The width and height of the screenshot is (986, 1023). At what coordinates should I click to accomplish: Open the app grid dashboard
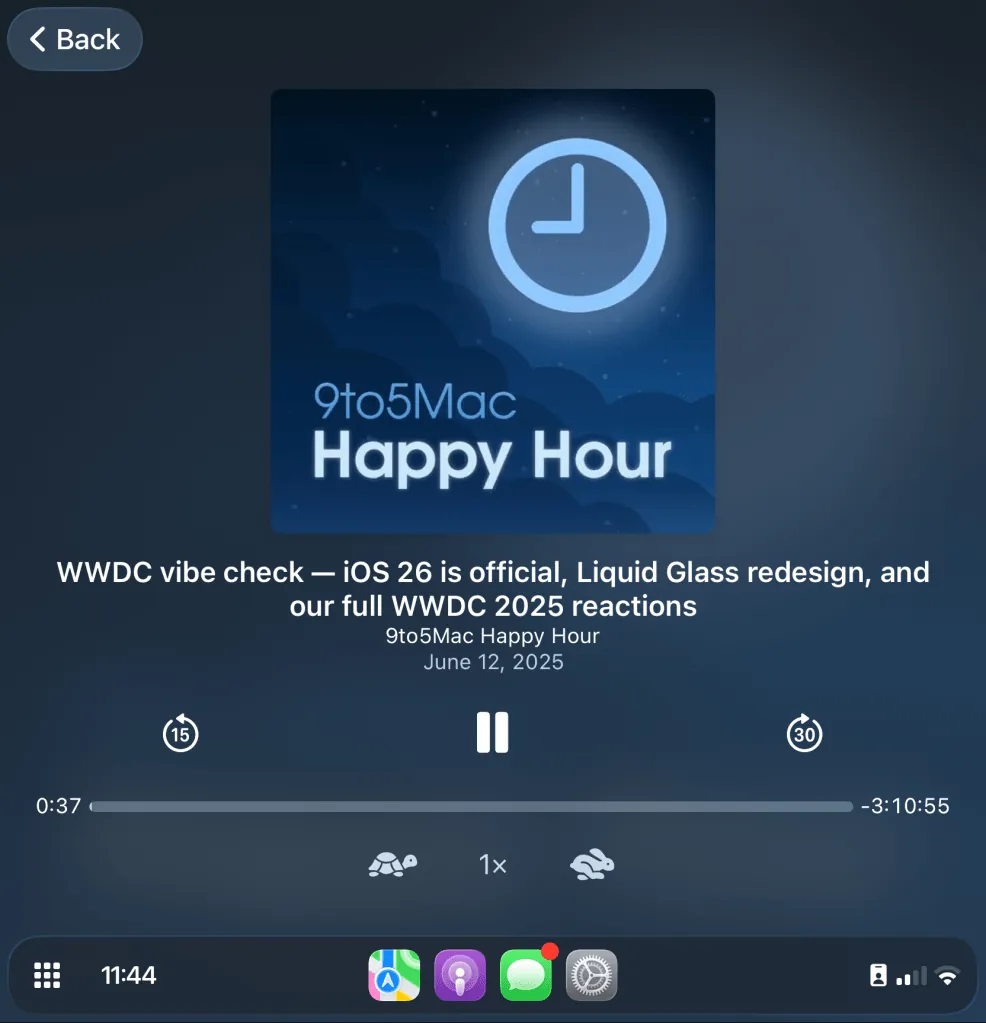[47, 975]
